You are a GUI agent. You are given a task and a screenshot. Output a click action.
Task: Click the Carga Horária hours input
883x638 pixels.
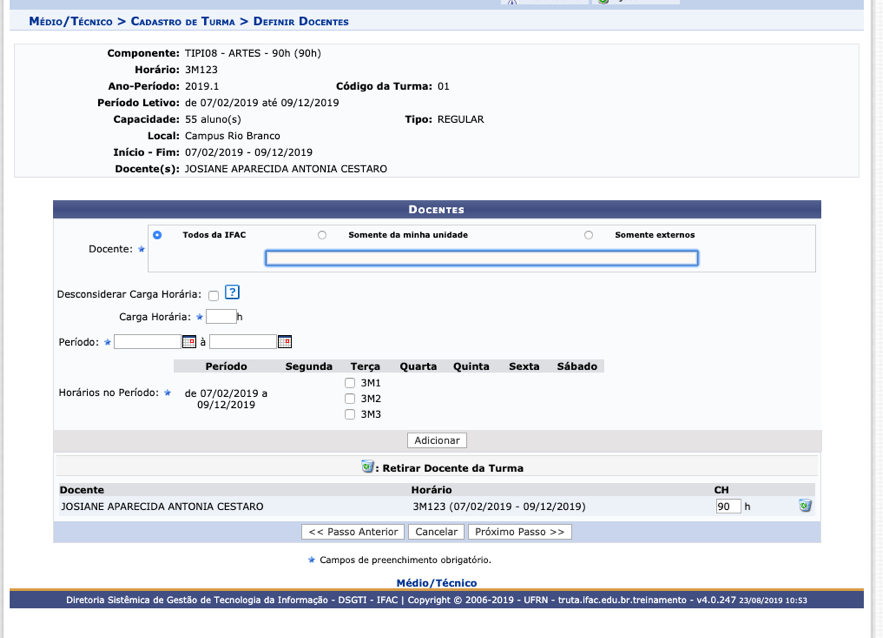click(x=221, y=316)
